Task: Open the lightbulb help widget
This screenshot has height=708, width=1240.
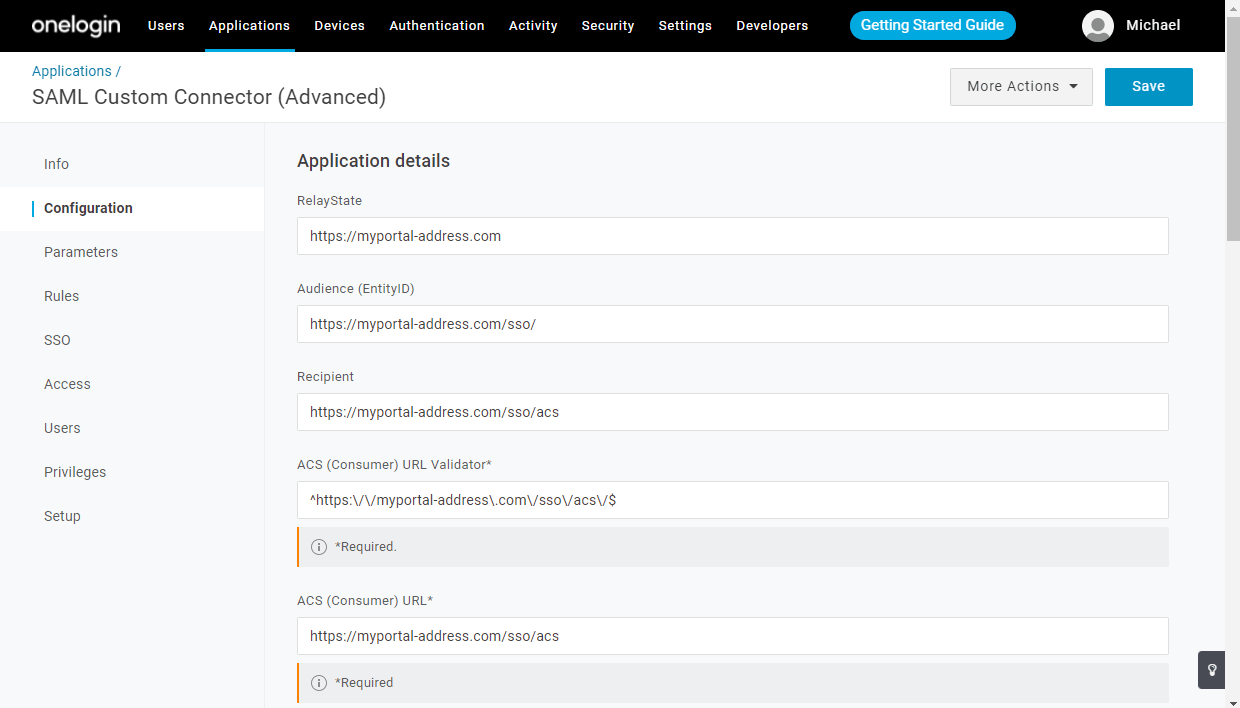Action: [1210, 669]
